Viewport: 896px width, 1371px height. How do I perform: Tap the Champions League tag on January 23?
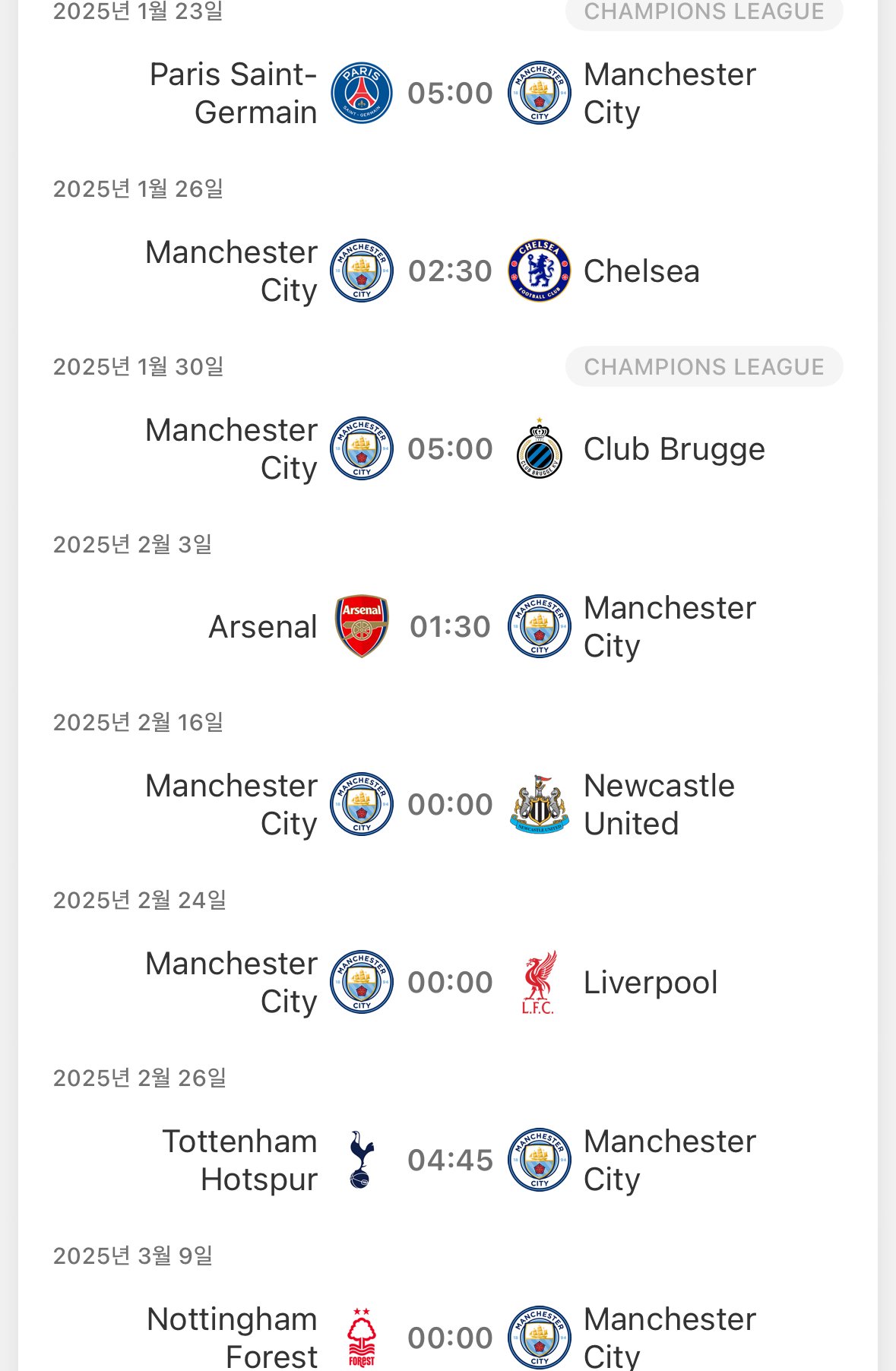tap(704, 12)
